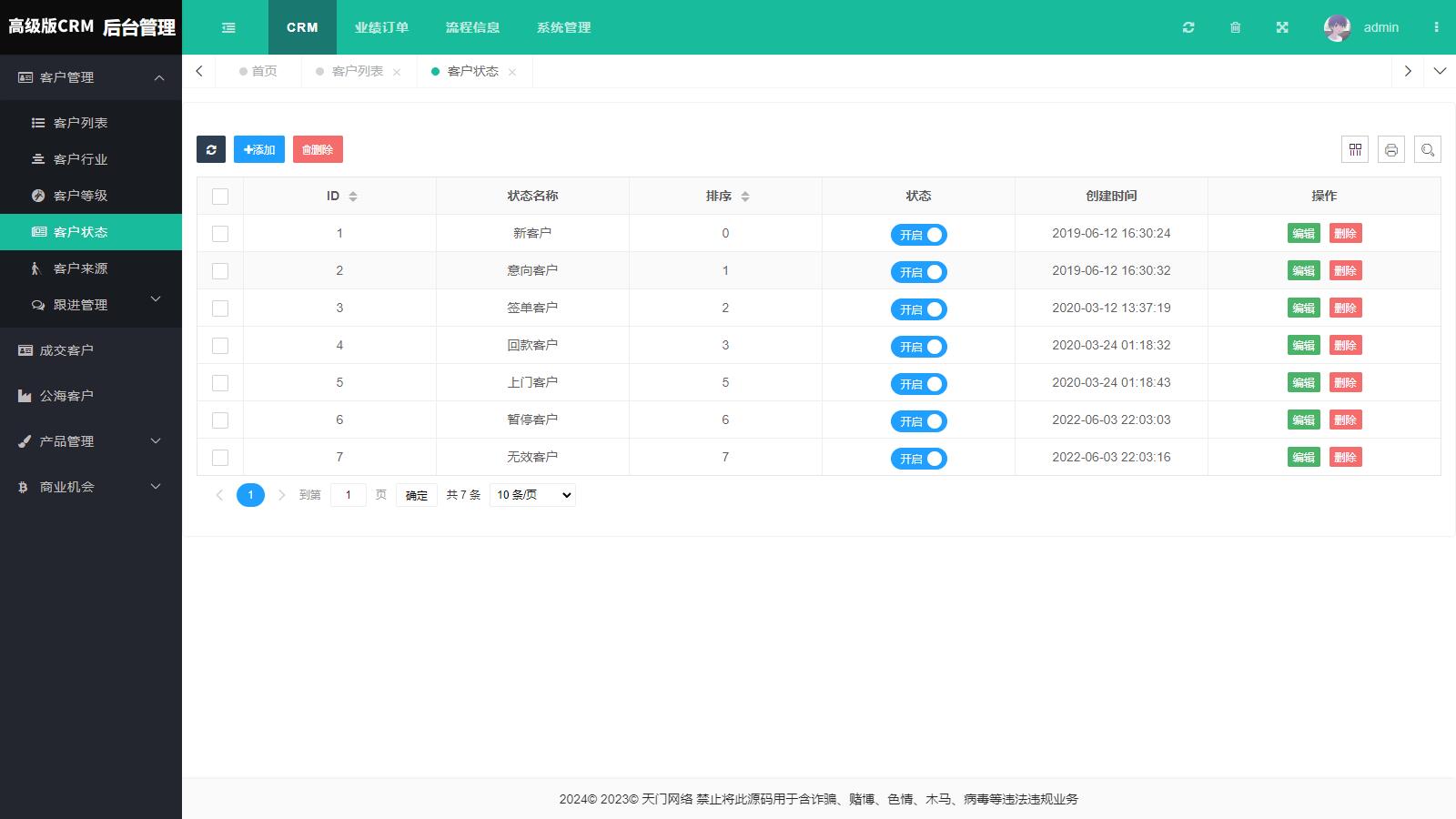Collapse the 客户管理 sidebar menu
Viewport: 1456px width, 819px height.
point(90,77)
